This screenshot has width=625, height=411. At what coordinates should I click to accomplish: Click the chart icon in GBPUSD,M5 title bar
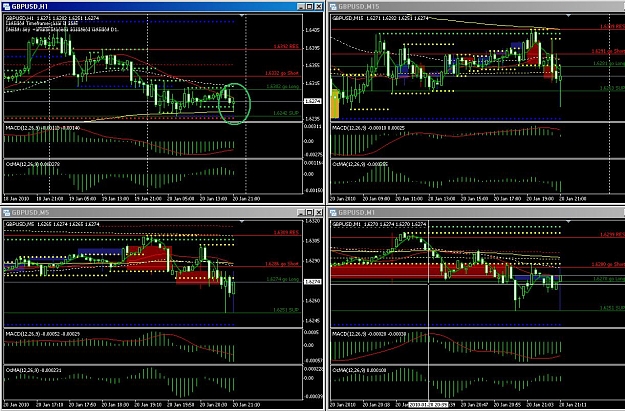(x=6, y=212)
